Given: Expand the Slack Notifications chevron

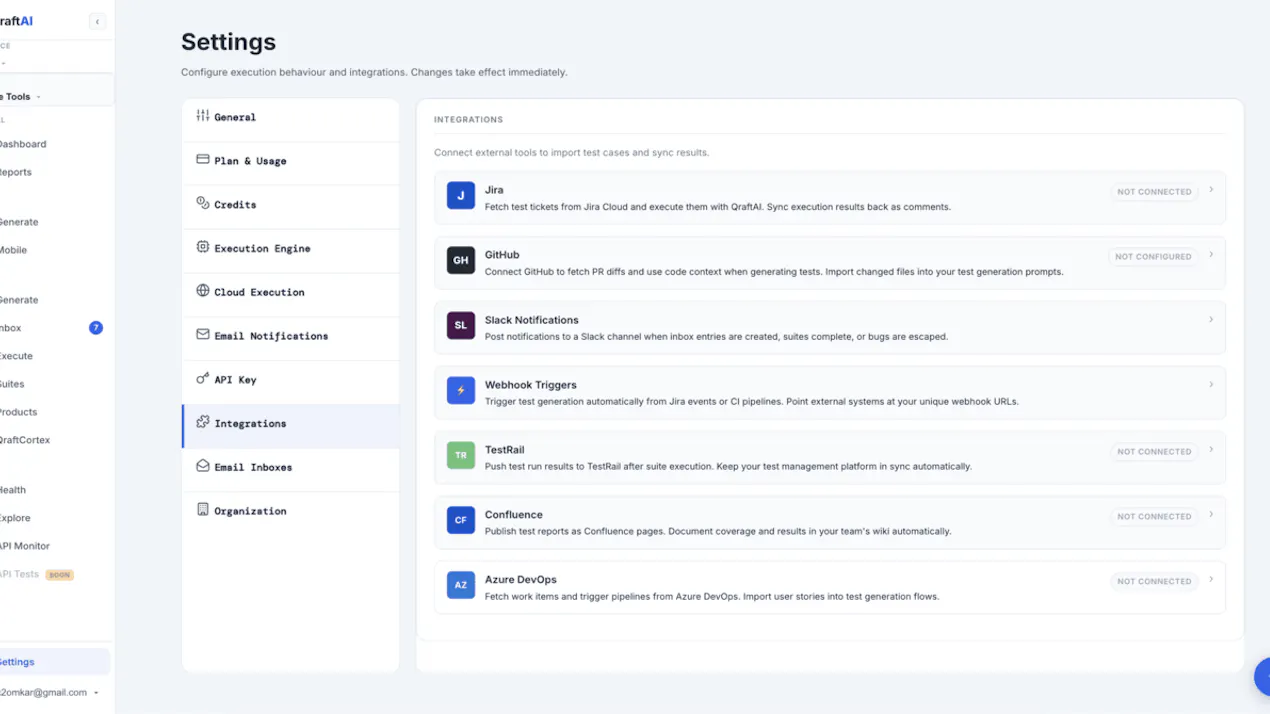Looking at the screenshot, I should (1211, 320).
